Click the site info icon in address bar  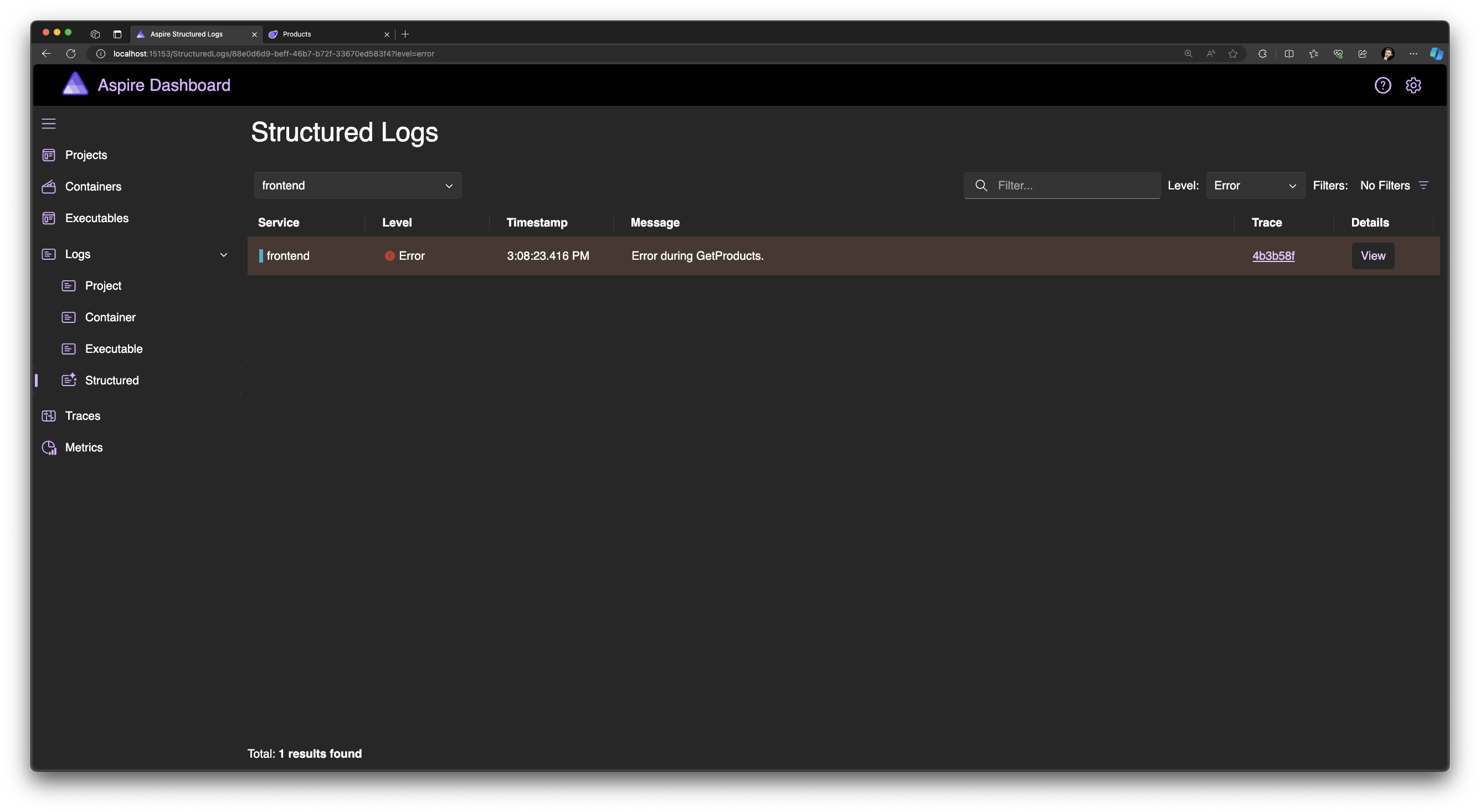(x=101, y=53)
